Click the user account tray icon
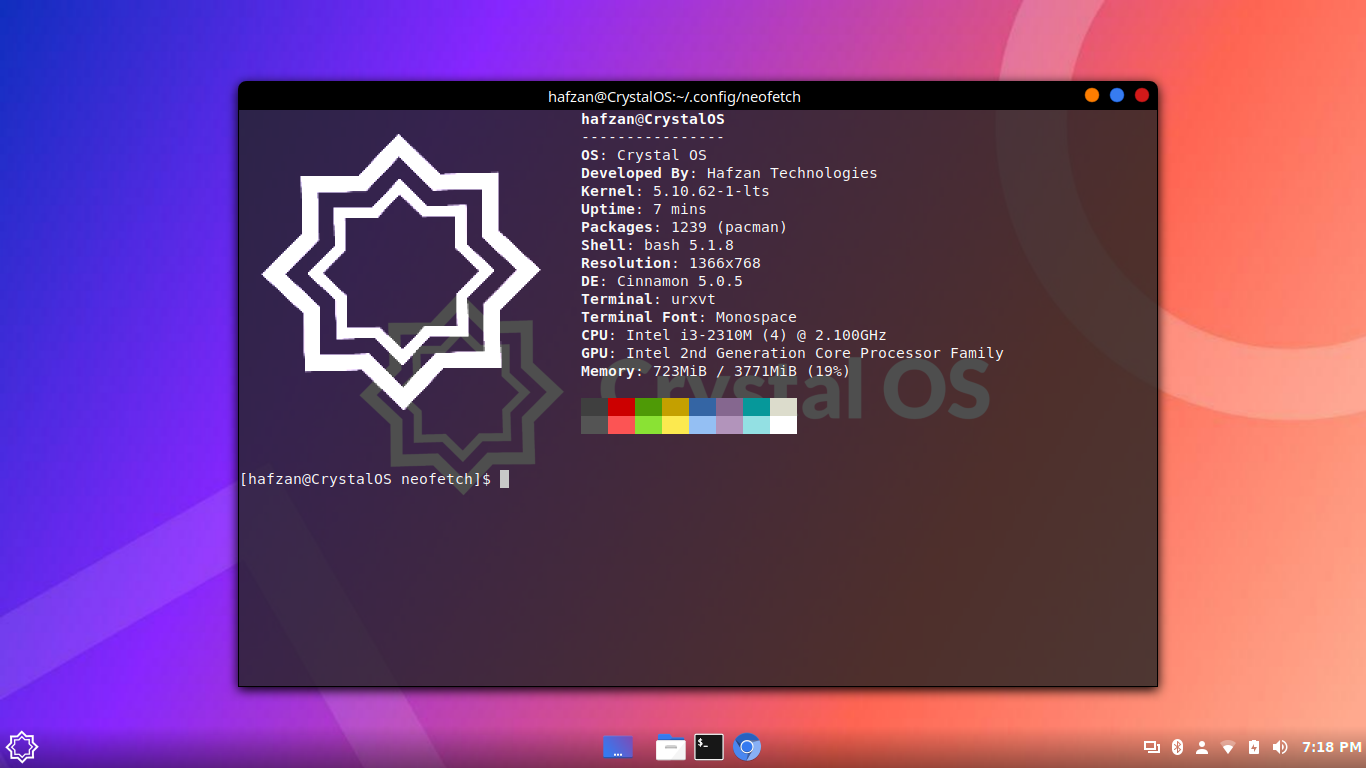Image resolution: width=1366 pixels, height=768 pixels. 1202,747
